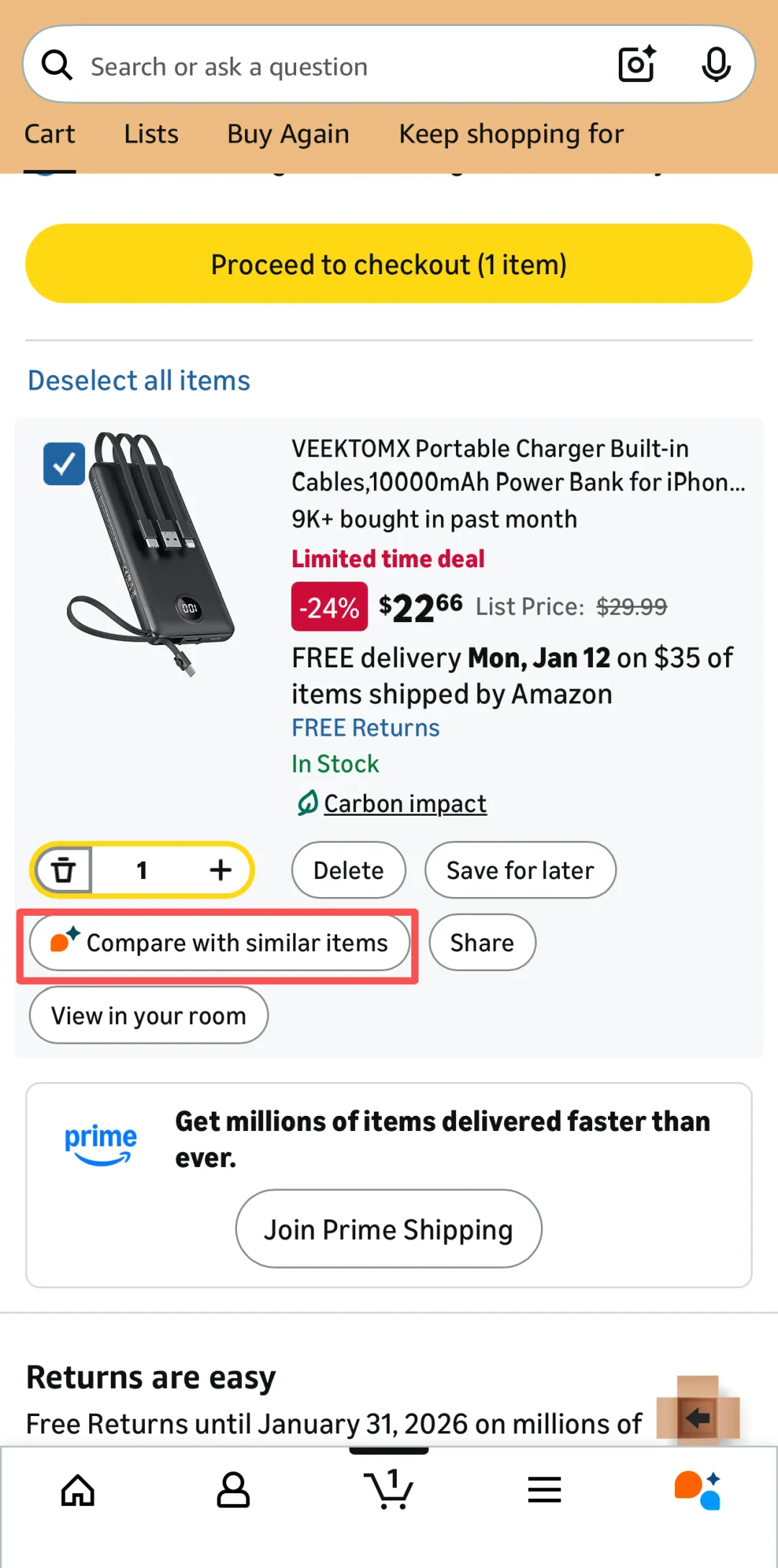The width and height of the screenshot is (778, 1568).
Task: Open the Keep shopping for tab
Action: point(511,134)
